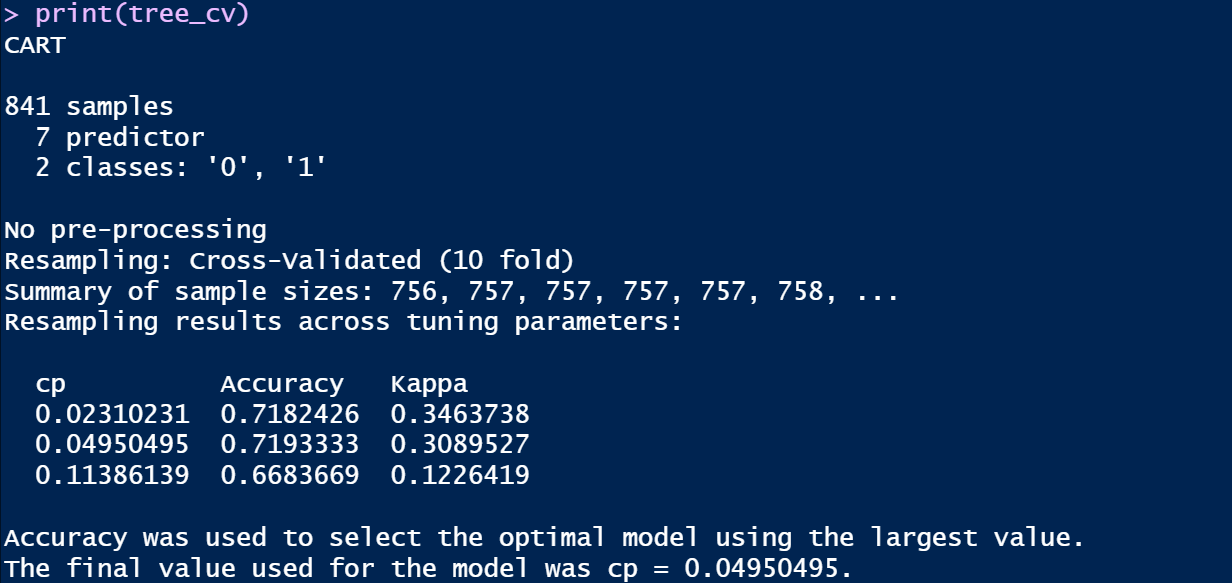Click the Resampling results across tuning parameters line
Image resolution: width=1232 pixels, height=583 pixels.
click(343, 322)
